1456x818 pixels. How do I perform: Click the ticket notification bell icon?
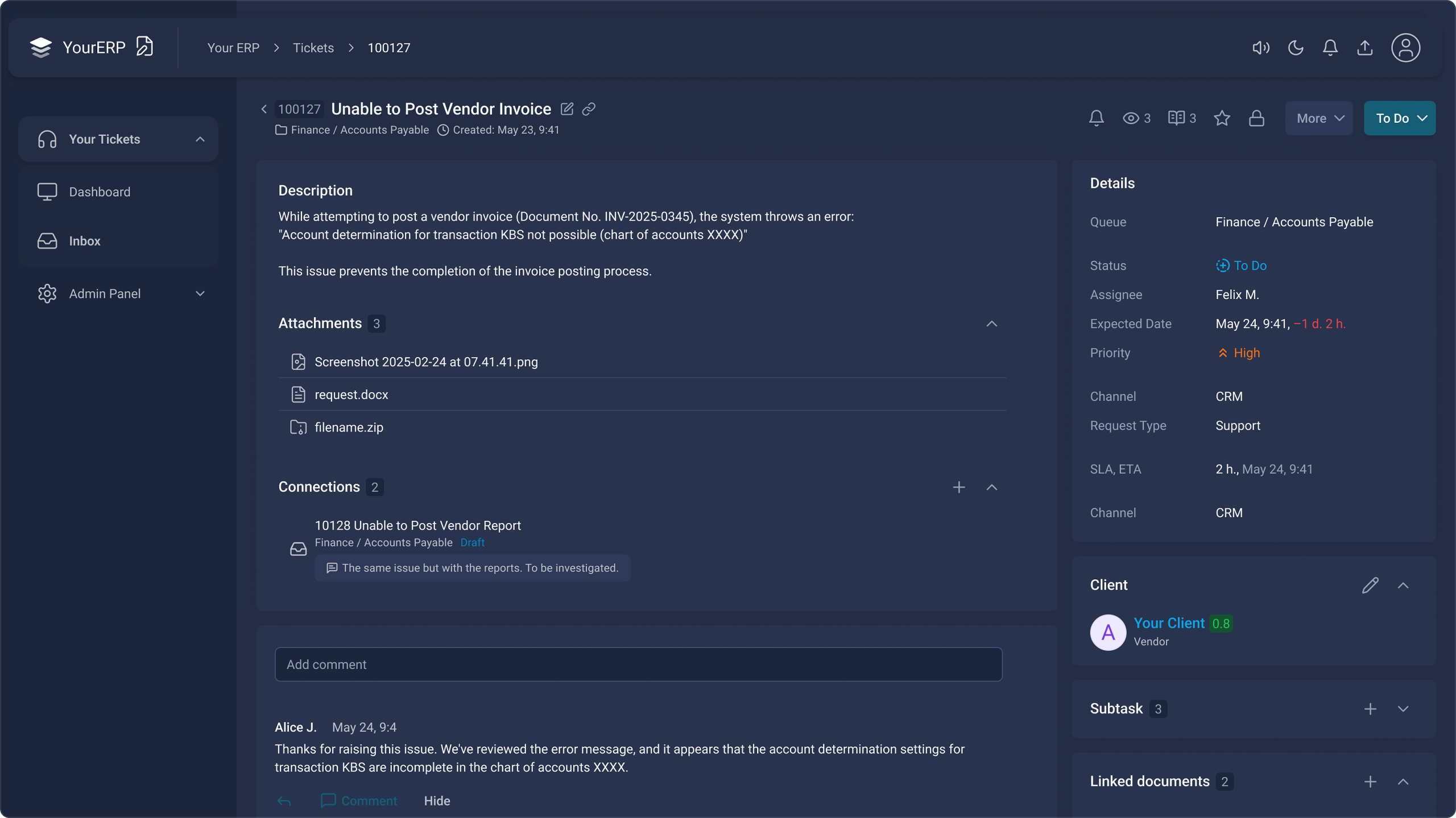pos(1096,118)
